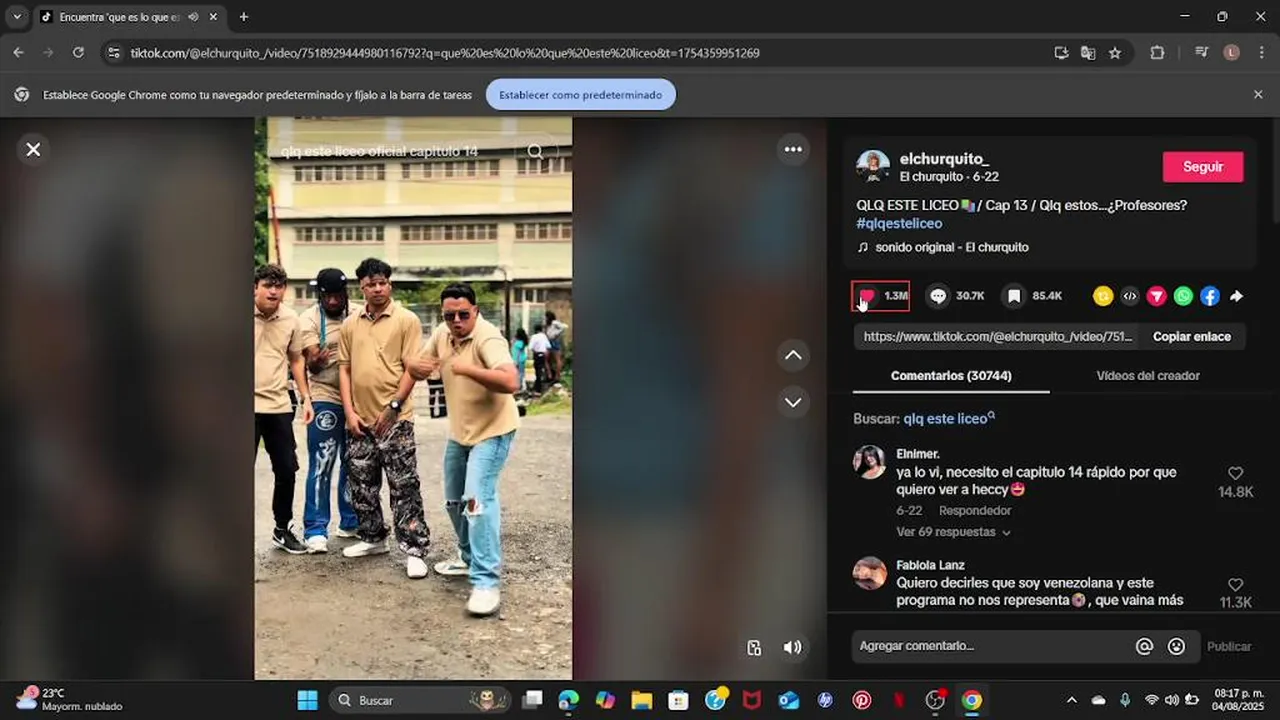This screenshot has width=1280, height=720.
Task: Bookmark this page with star icon
Action: (1115, 53)
